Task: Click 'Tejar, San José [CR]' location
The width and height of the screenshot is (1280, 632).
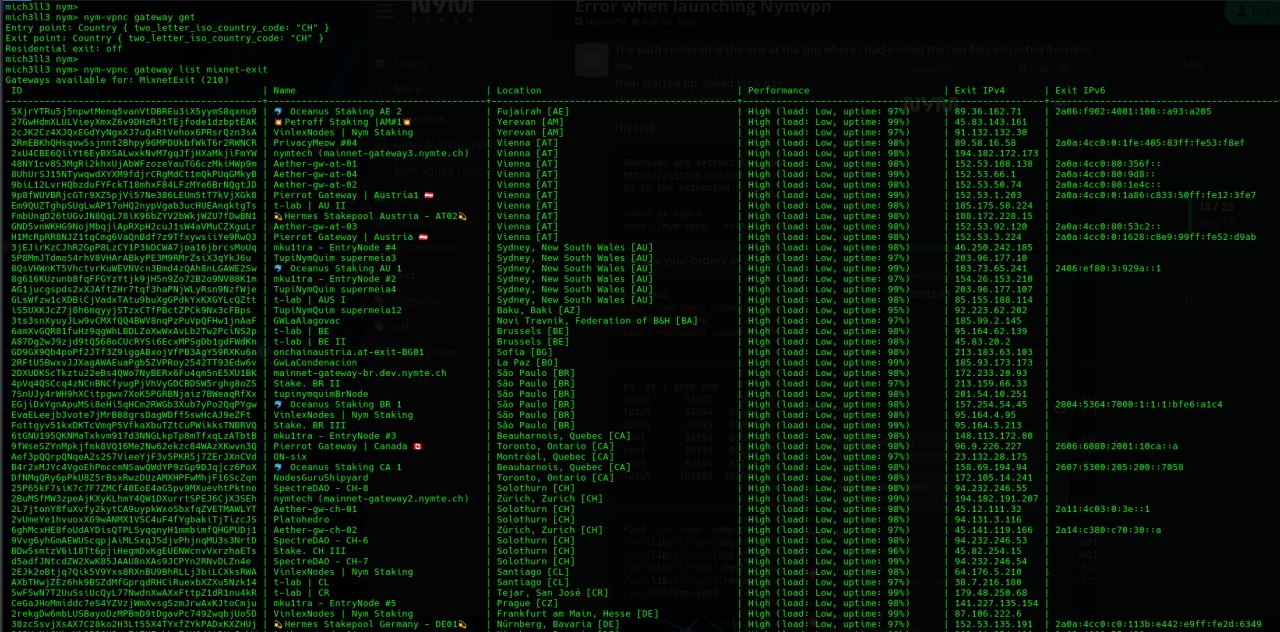Action: tap(553, 593)
